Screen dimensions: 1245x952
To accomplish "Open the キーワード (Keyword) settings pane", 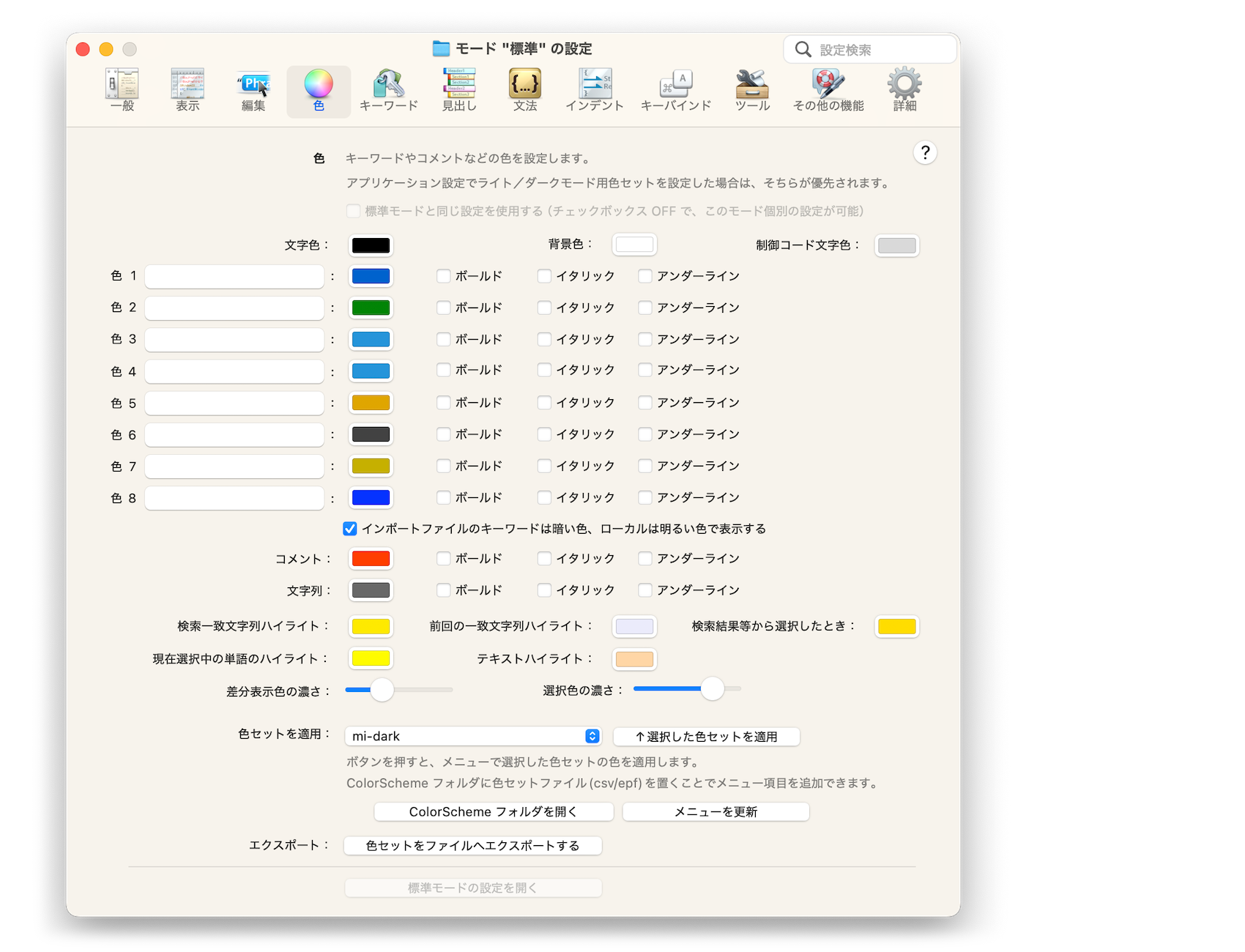I will [x=388, y=91].
